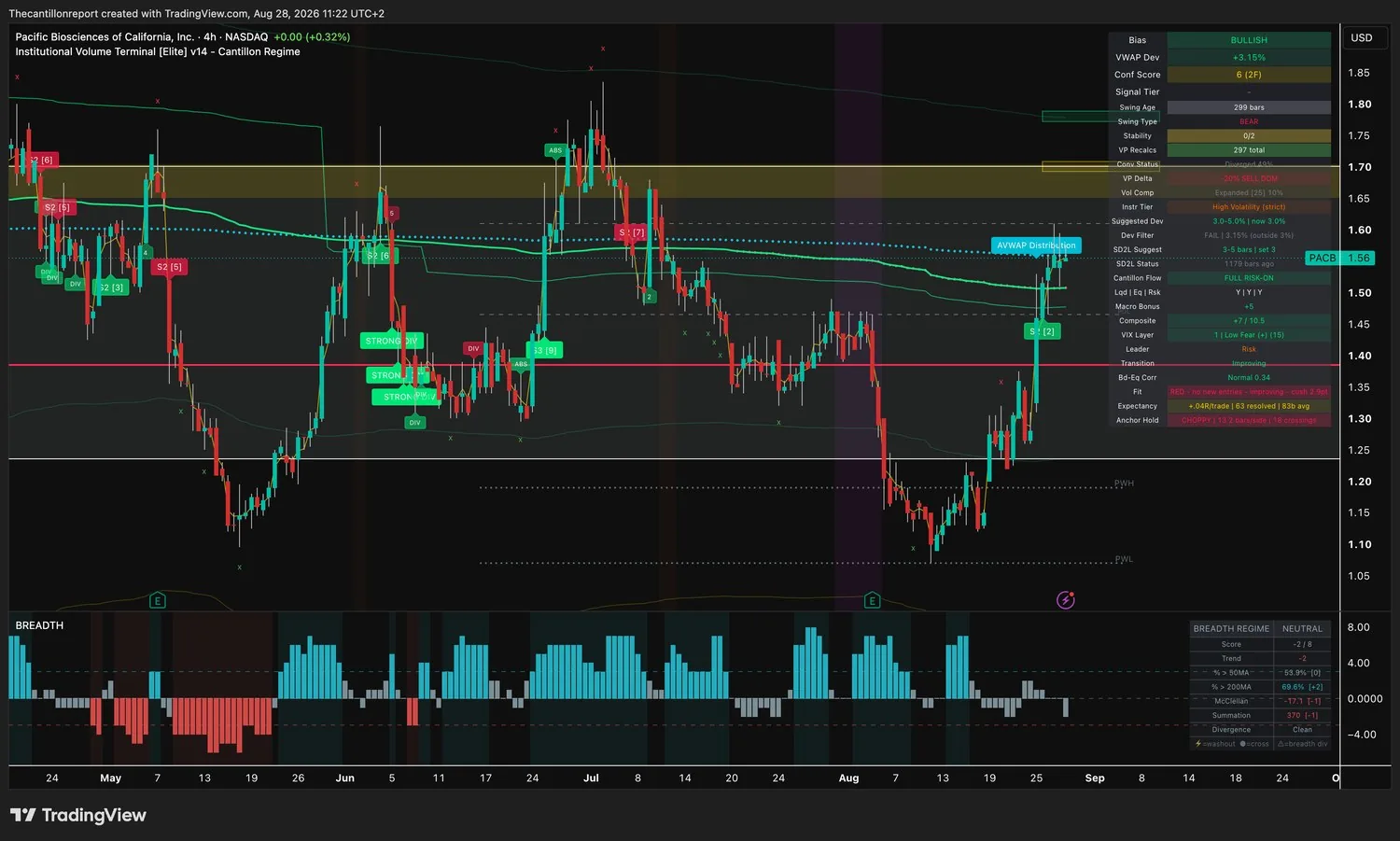Screen dimensions: 1400x841
Task: Open the purple lightning bolt event marker
Action: (1066, 599)
